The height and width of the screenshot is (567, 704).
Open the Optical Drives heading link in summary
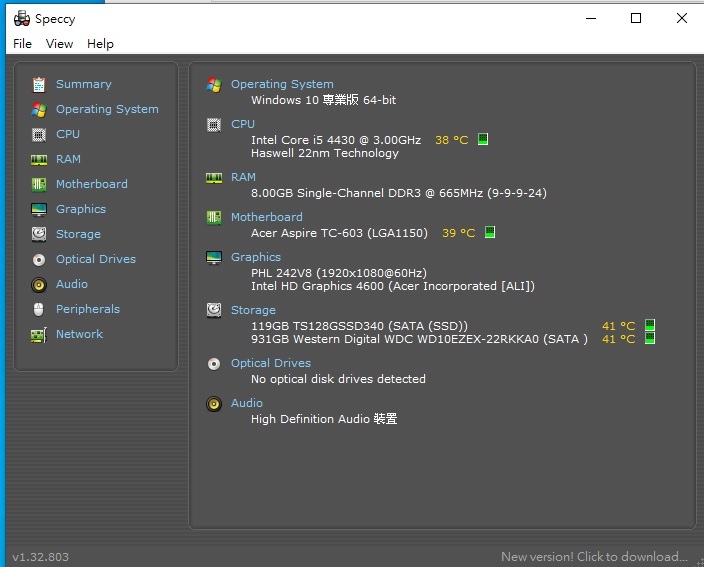[271, 363]
